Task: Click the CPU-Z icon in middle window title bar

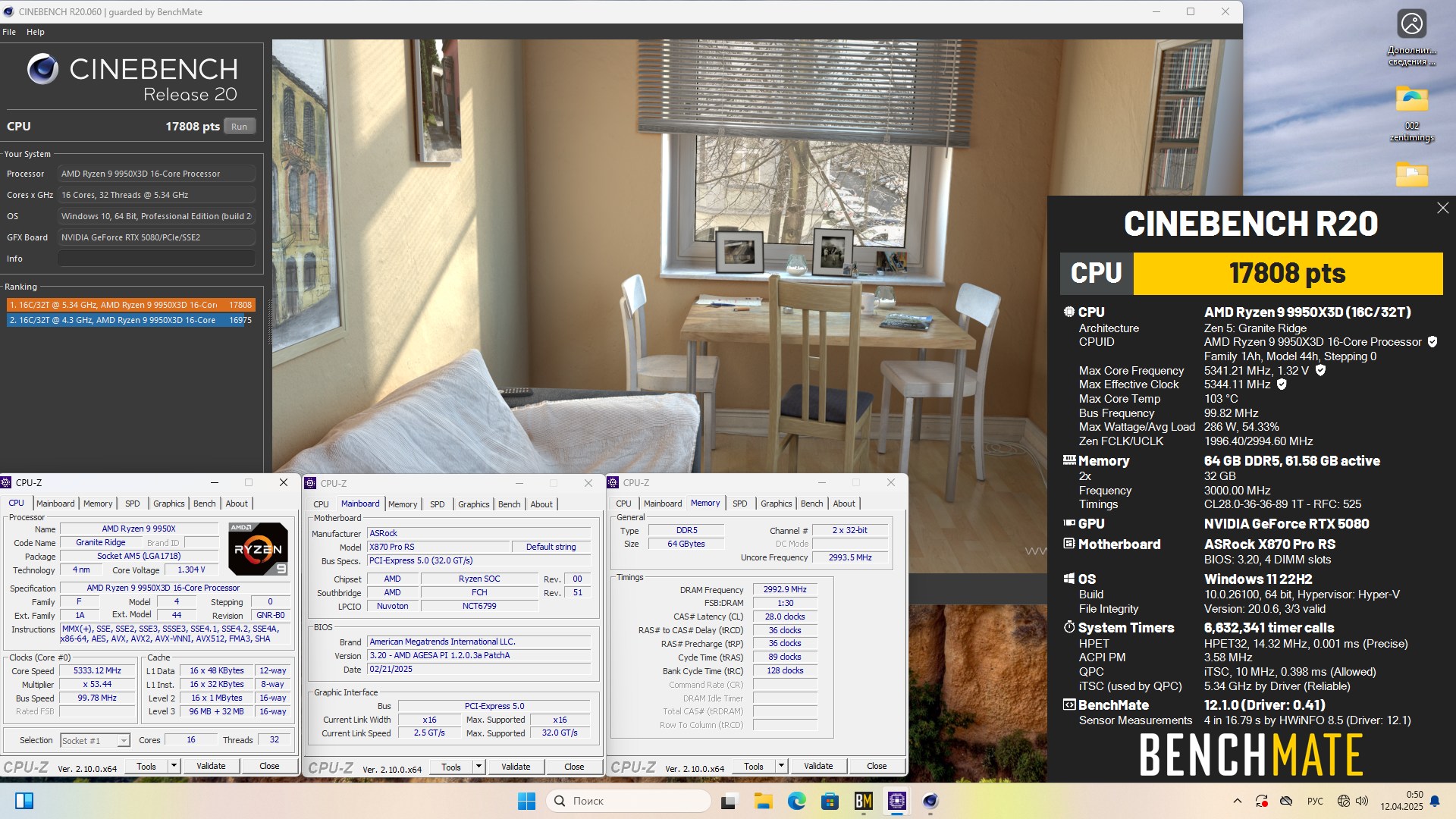Action: click(x=310, y=483)
